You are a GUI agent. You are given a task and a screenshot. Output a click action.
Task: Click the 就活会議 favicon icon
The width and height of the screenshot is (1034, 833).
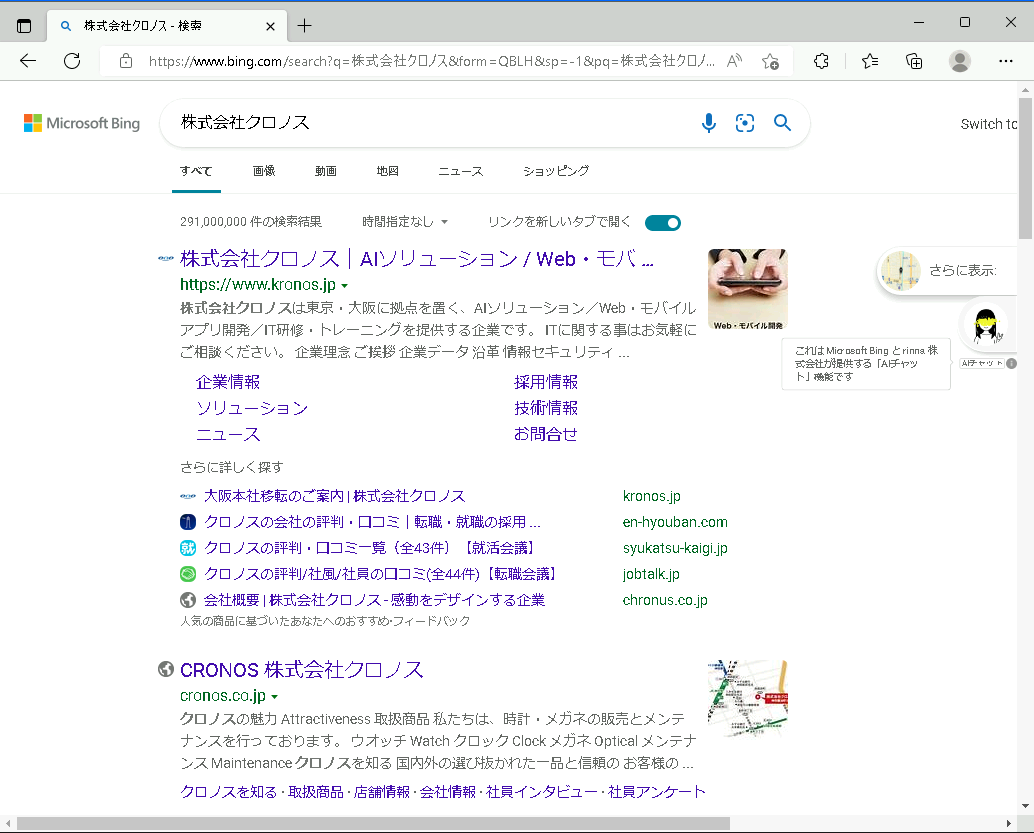click(x=188, y=548)
